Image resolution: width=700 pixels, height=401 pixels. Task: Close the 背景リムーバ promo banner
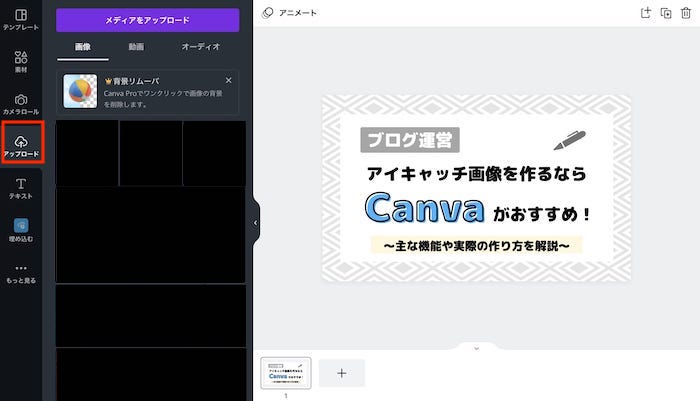(229, 80)
